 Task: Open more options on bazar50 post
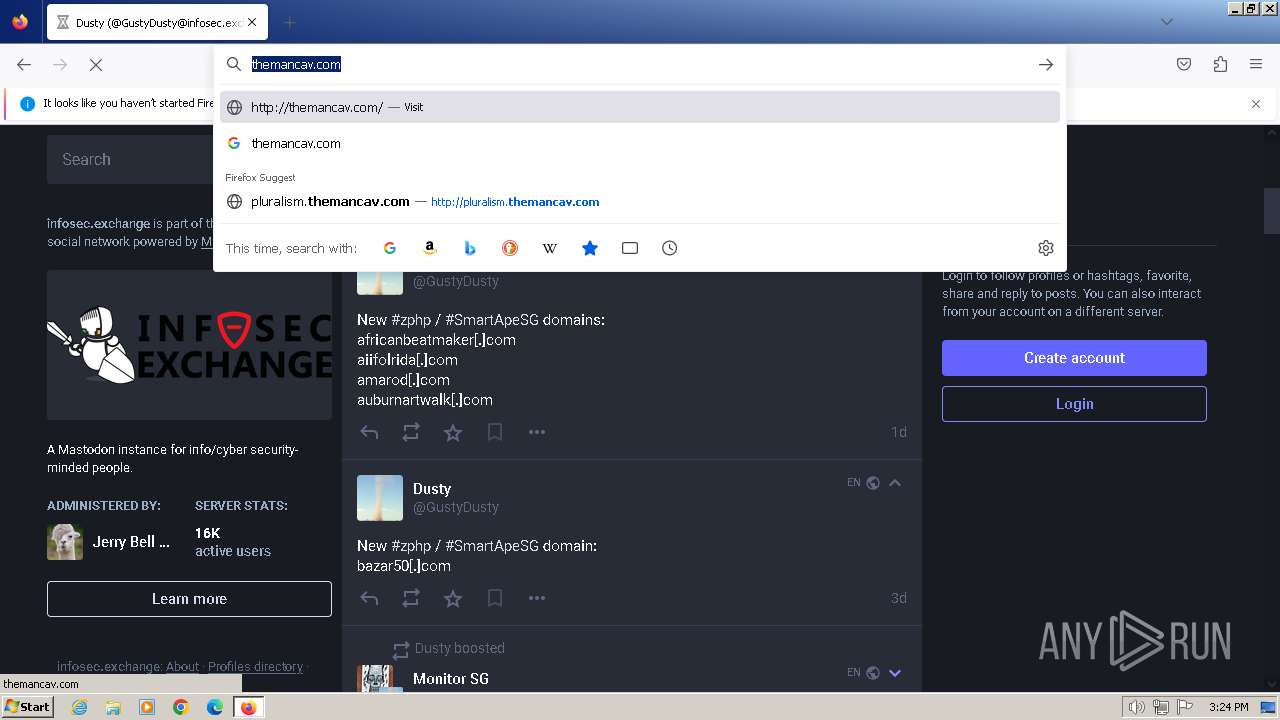click(537, 598)
